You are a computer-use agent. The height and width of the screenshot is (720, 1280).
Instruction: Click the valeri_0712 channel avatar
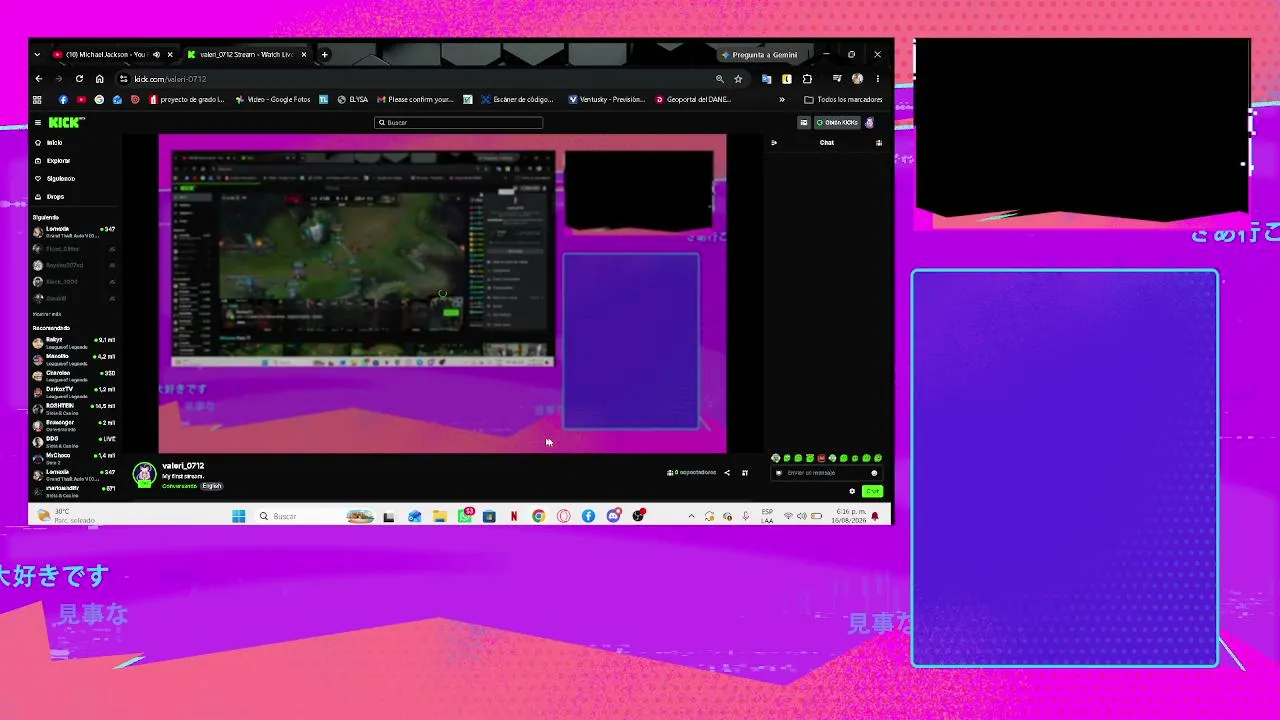[145, 474]
